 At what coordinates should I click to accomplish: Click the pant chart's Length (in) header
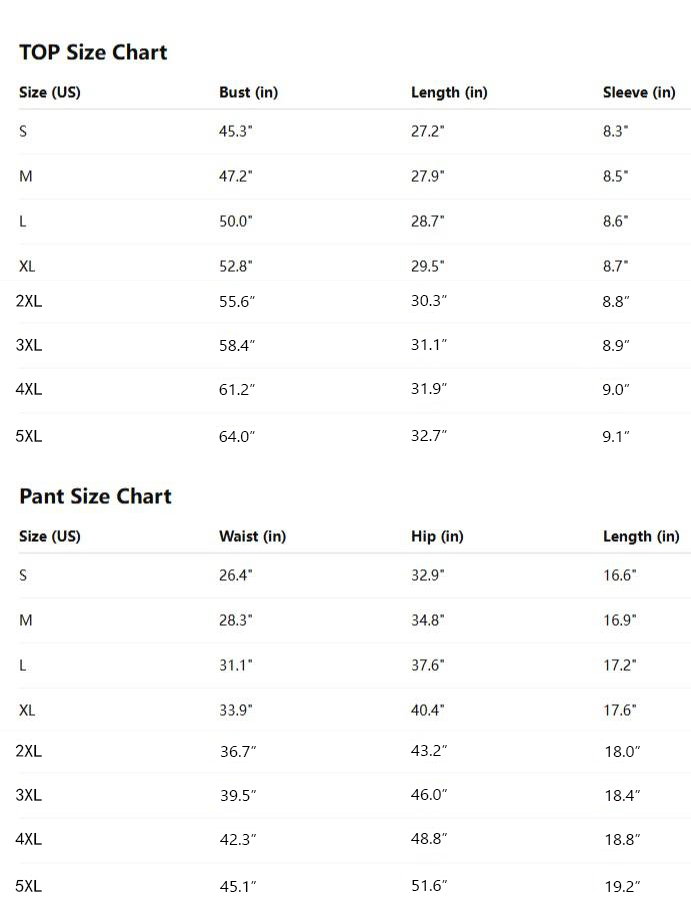pos(641,537)
